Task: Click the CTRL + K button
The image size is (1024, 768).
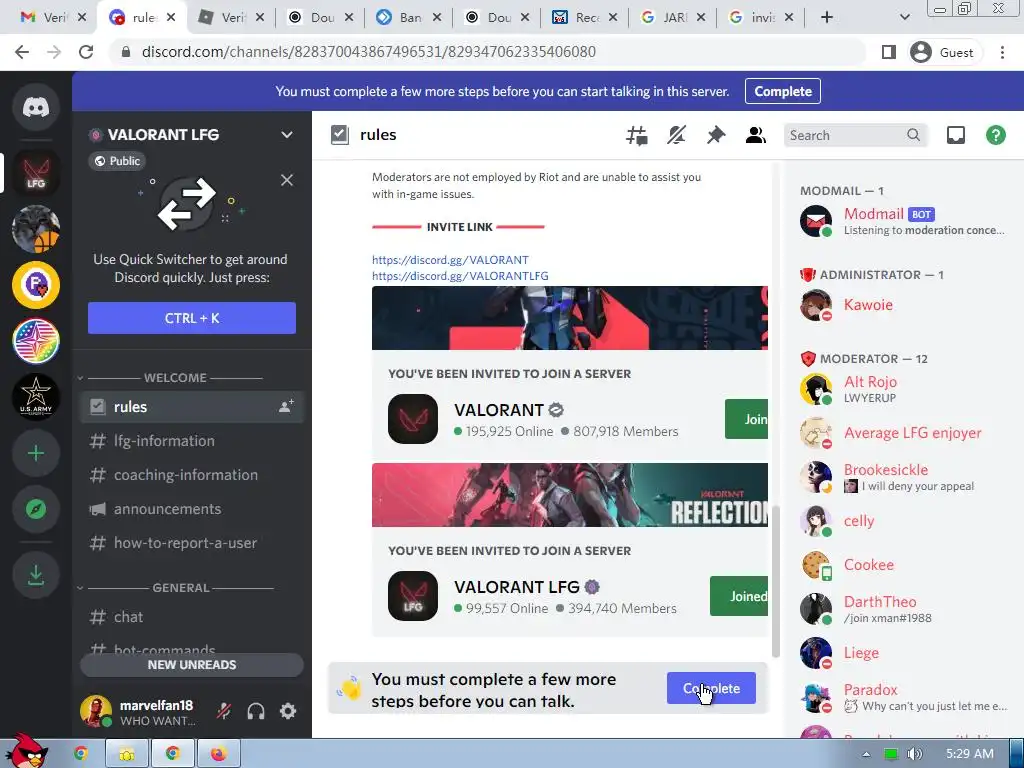Action: 192,318
